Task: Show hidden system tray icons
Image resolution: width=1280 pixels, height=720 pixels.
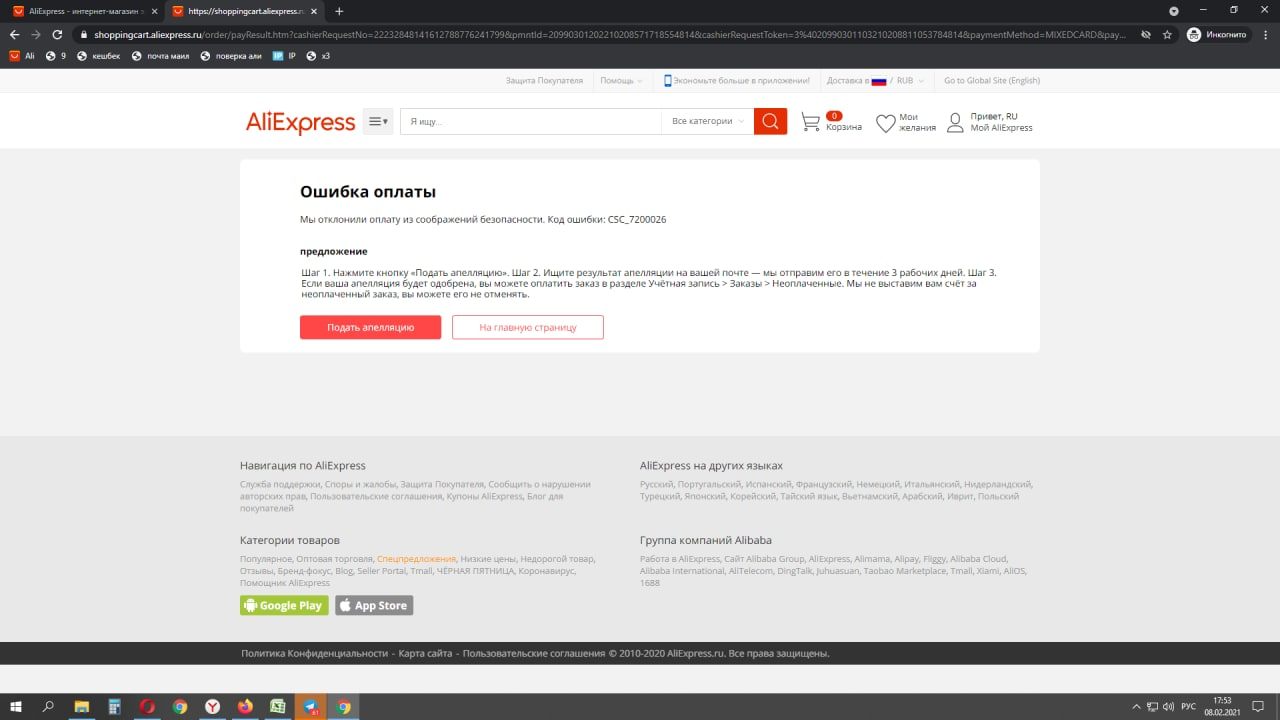Action: click(x=1135, y=706)
